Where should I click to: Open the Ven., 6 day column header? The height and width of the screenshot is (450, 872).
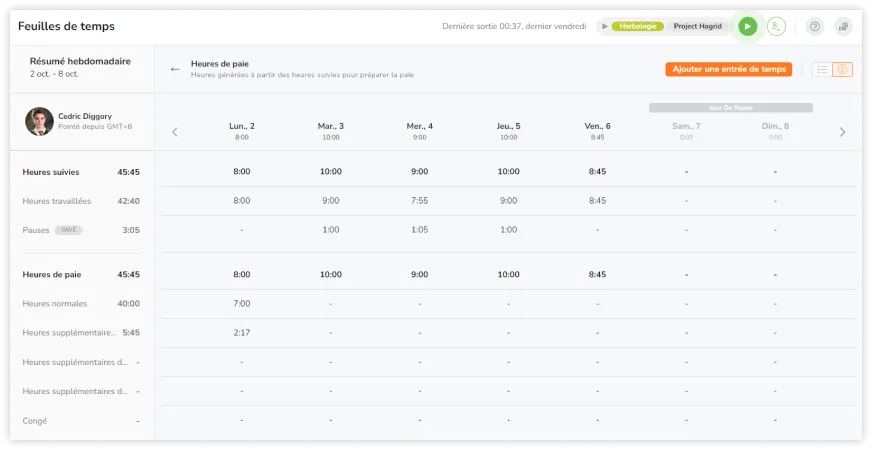tap(597, 130)
